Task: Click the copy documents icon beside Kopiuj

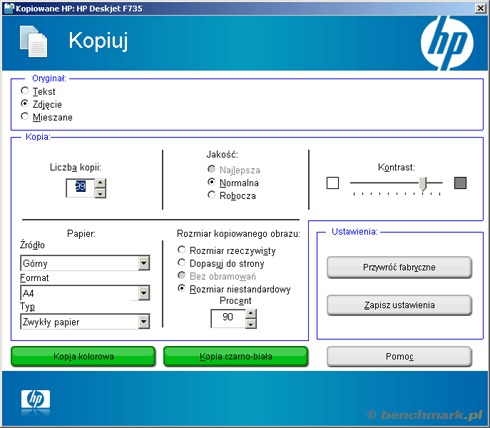Action: (33, 41)
